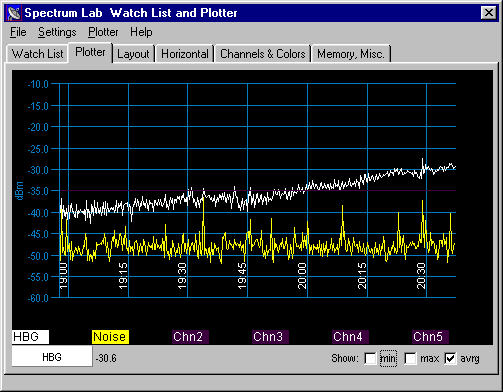Click the -40.0 axis label
Viewport: 503px width, 392px height.
[38, 213]
